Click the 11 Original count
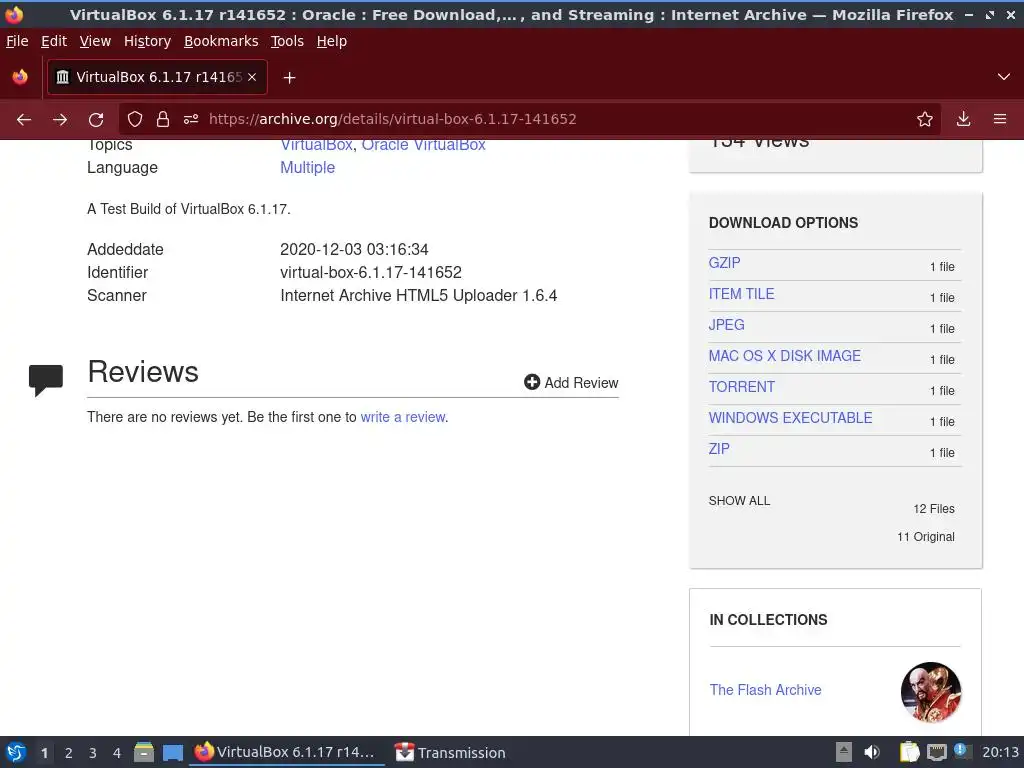This screenshot has height=768, width=1024. 925,537
